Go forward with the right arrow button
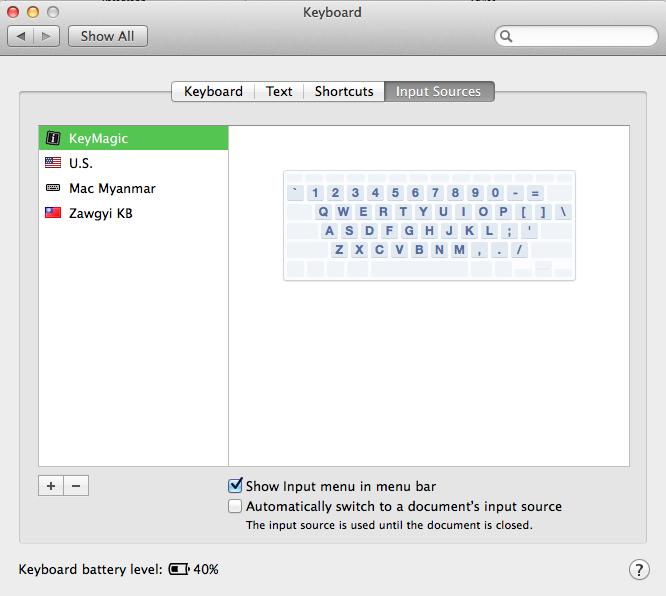The width and height of the screenshot is (666, 596). (46, 37)
